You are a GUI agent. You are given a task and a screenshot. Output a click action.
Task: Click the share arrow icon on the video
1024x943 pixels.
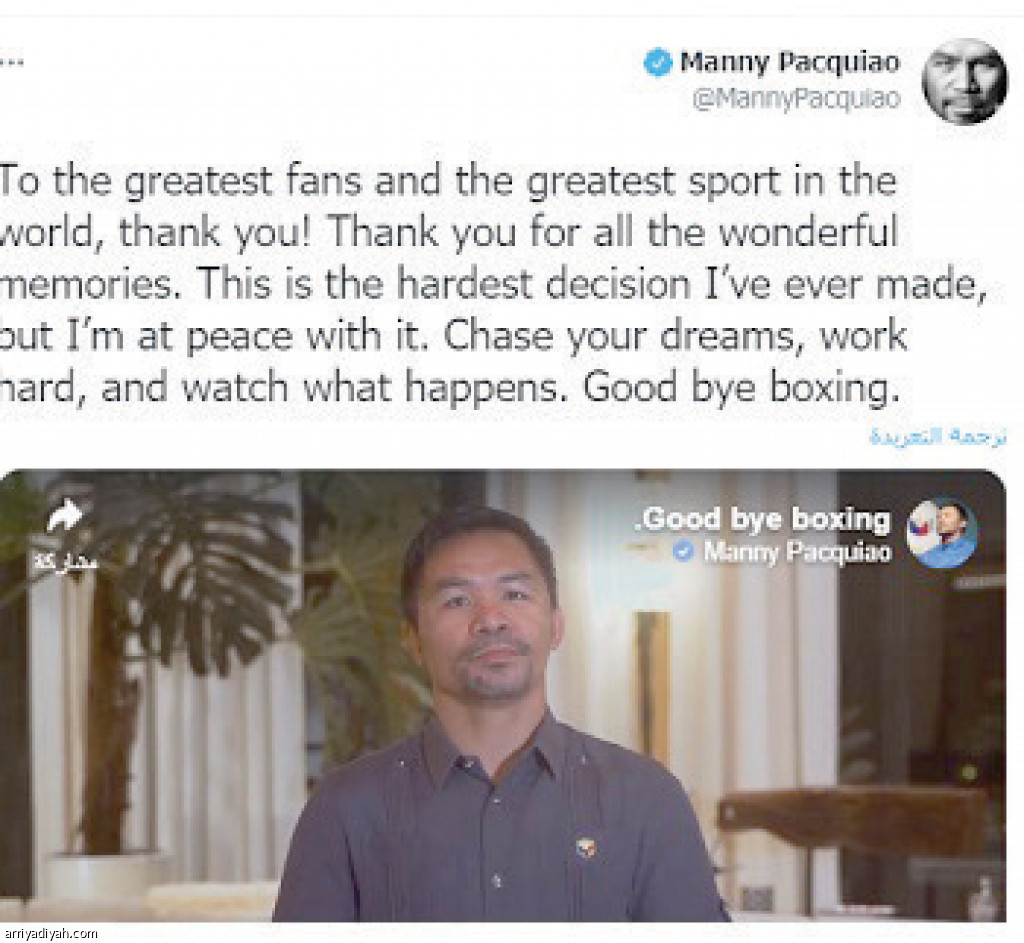click(x=65, y=515)
